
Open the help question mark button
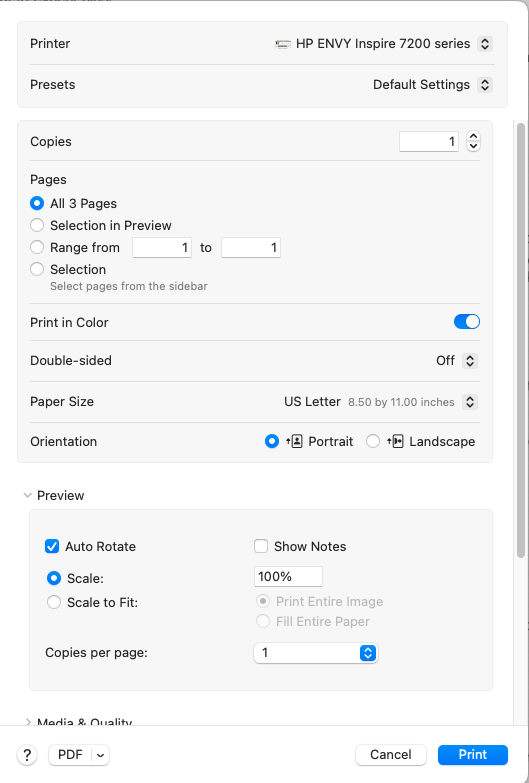(27, 755)
